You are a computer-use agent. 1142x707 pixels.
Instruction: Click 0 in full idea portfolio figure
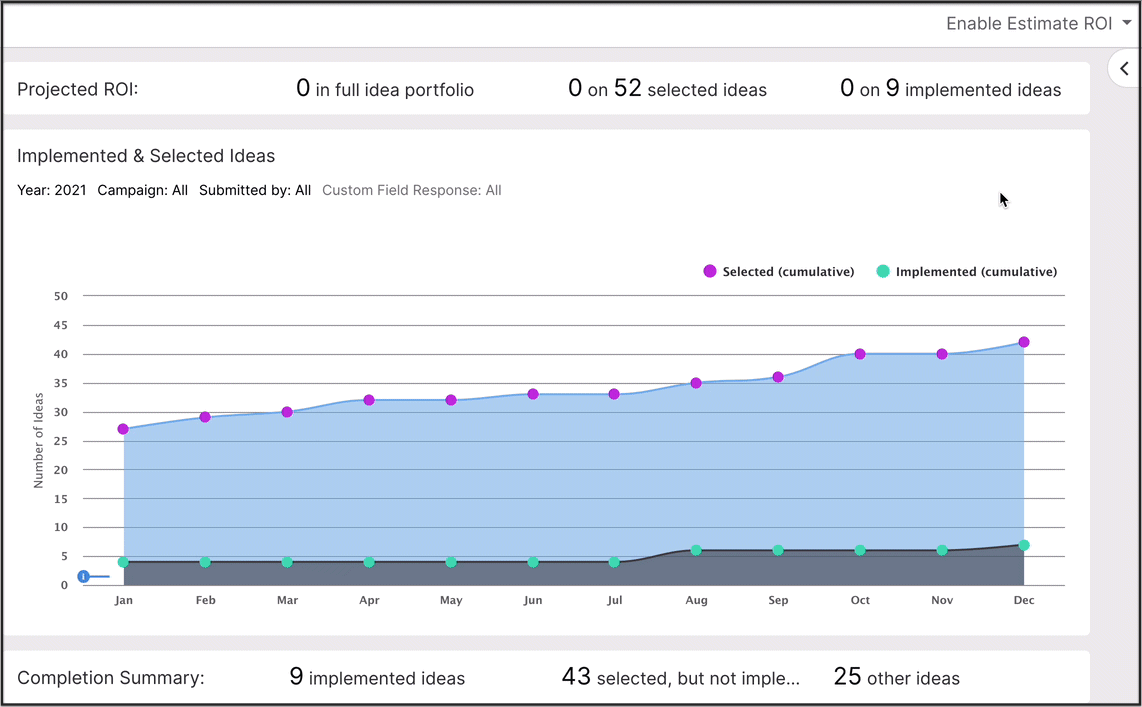click(385, 89)
